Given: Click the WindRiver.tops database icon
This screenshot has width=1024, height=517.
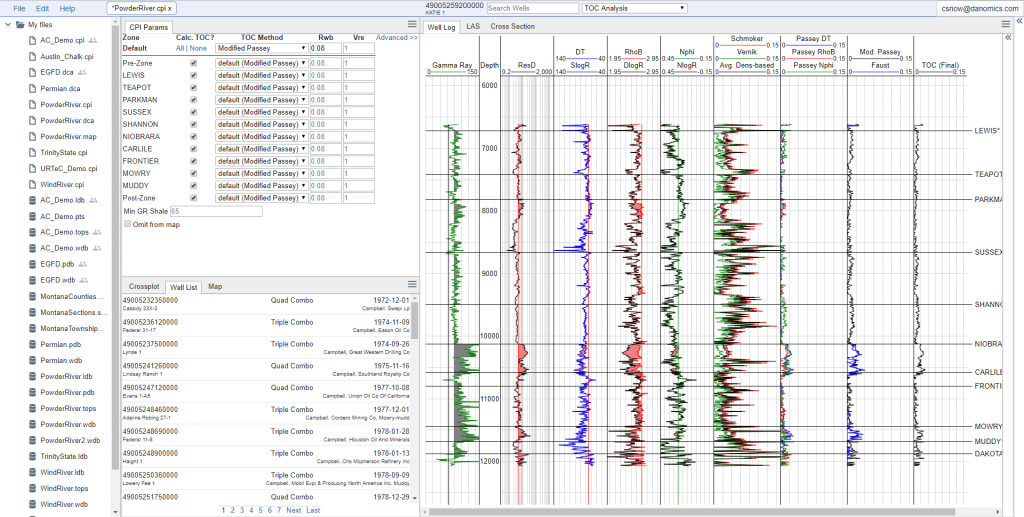Looking at the screenshot, I should click(x=32, y=488).
